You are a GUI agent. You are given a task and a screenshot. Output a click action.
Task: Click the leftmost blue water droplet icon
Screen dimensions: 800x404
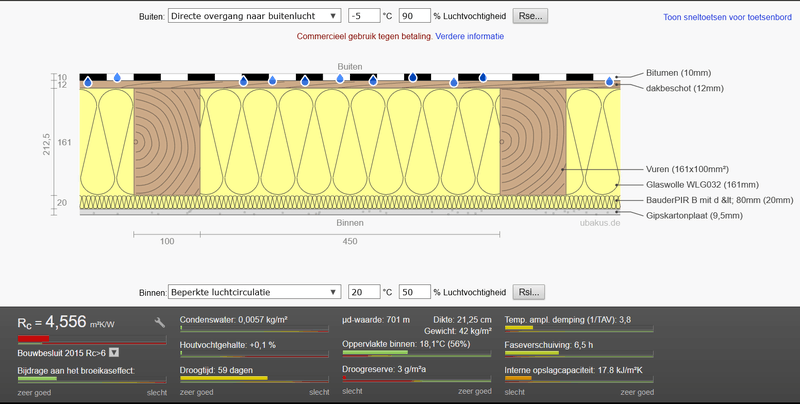tap(89, 83)
